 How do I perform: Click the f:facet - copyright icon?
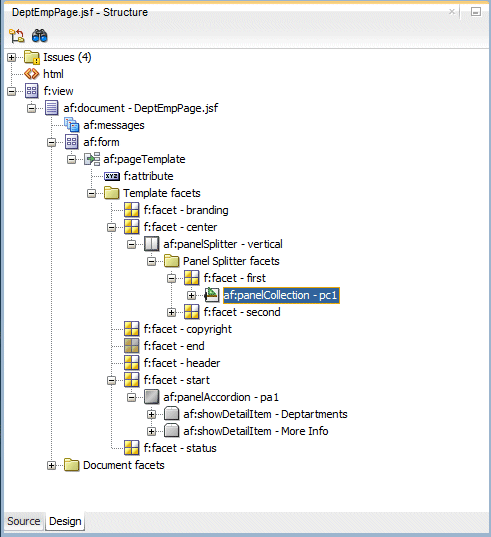131,329
